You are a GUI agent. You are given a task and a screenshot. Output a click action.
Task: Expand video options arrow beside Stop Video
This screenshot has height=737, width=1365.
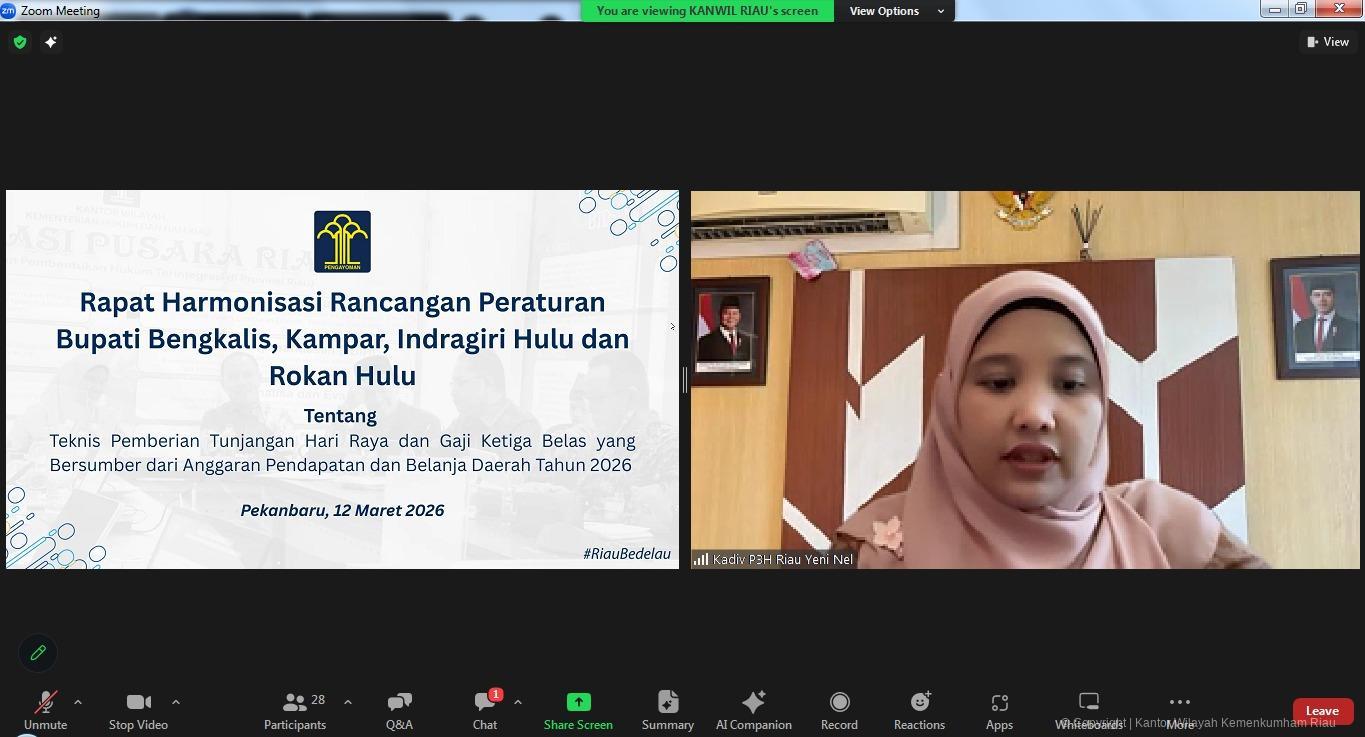coord(176,702)
